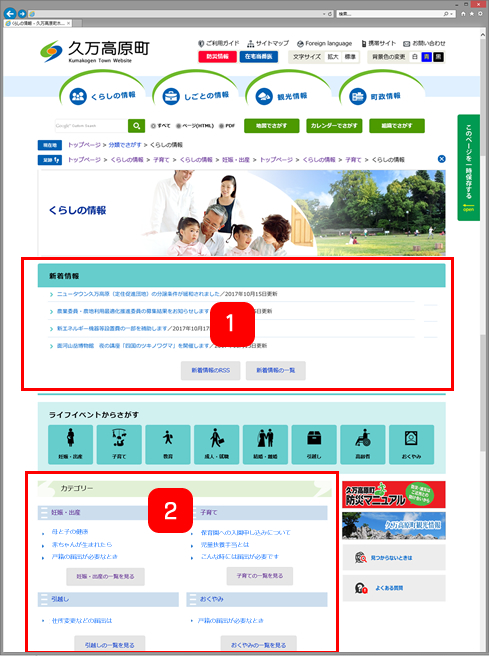
Task: Open the 分類でさがす breadcrumb link
Action: coord(125,145)
